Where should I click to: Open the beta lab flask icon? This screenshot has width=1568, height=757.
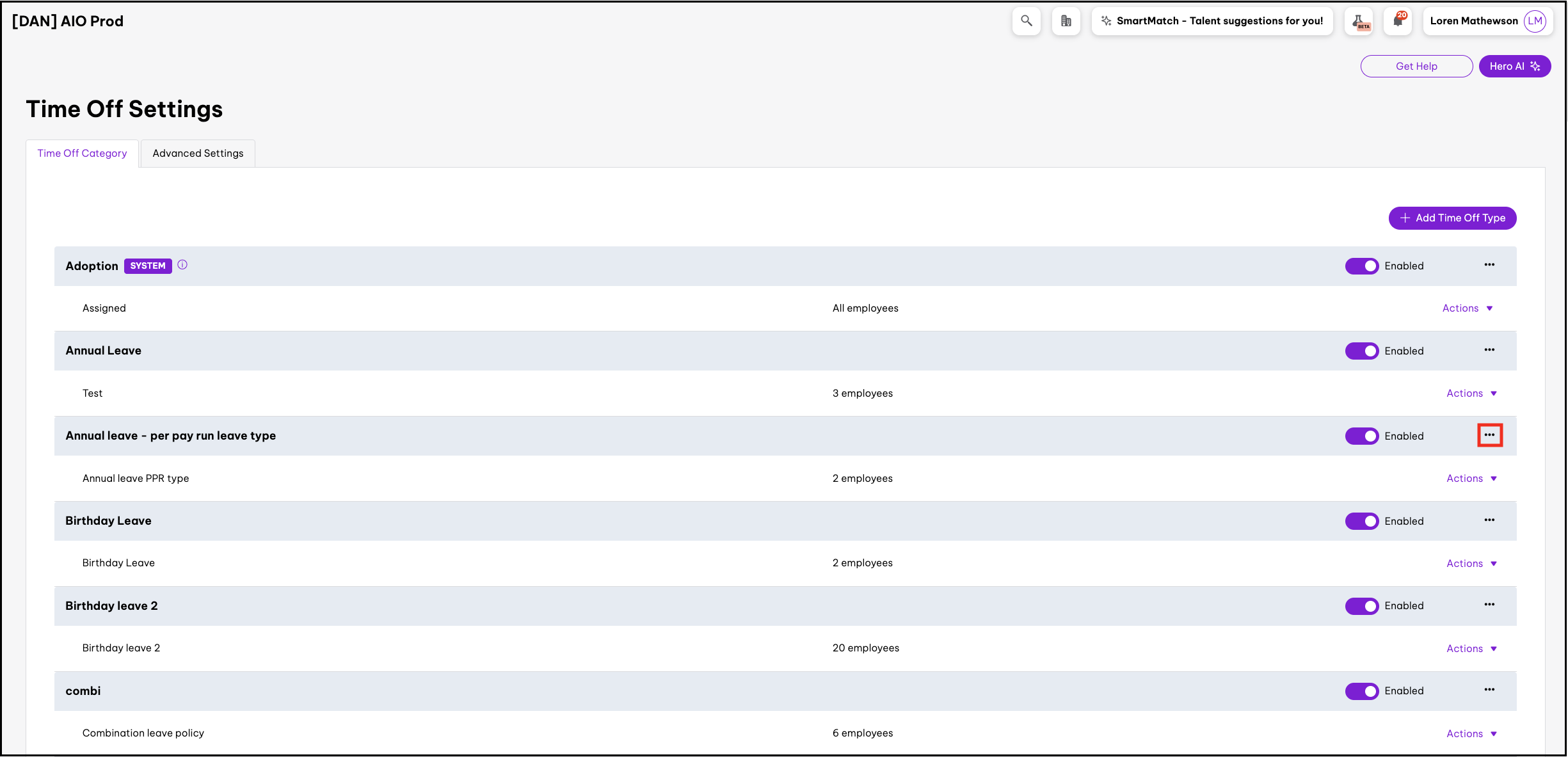pos(1358,21)
